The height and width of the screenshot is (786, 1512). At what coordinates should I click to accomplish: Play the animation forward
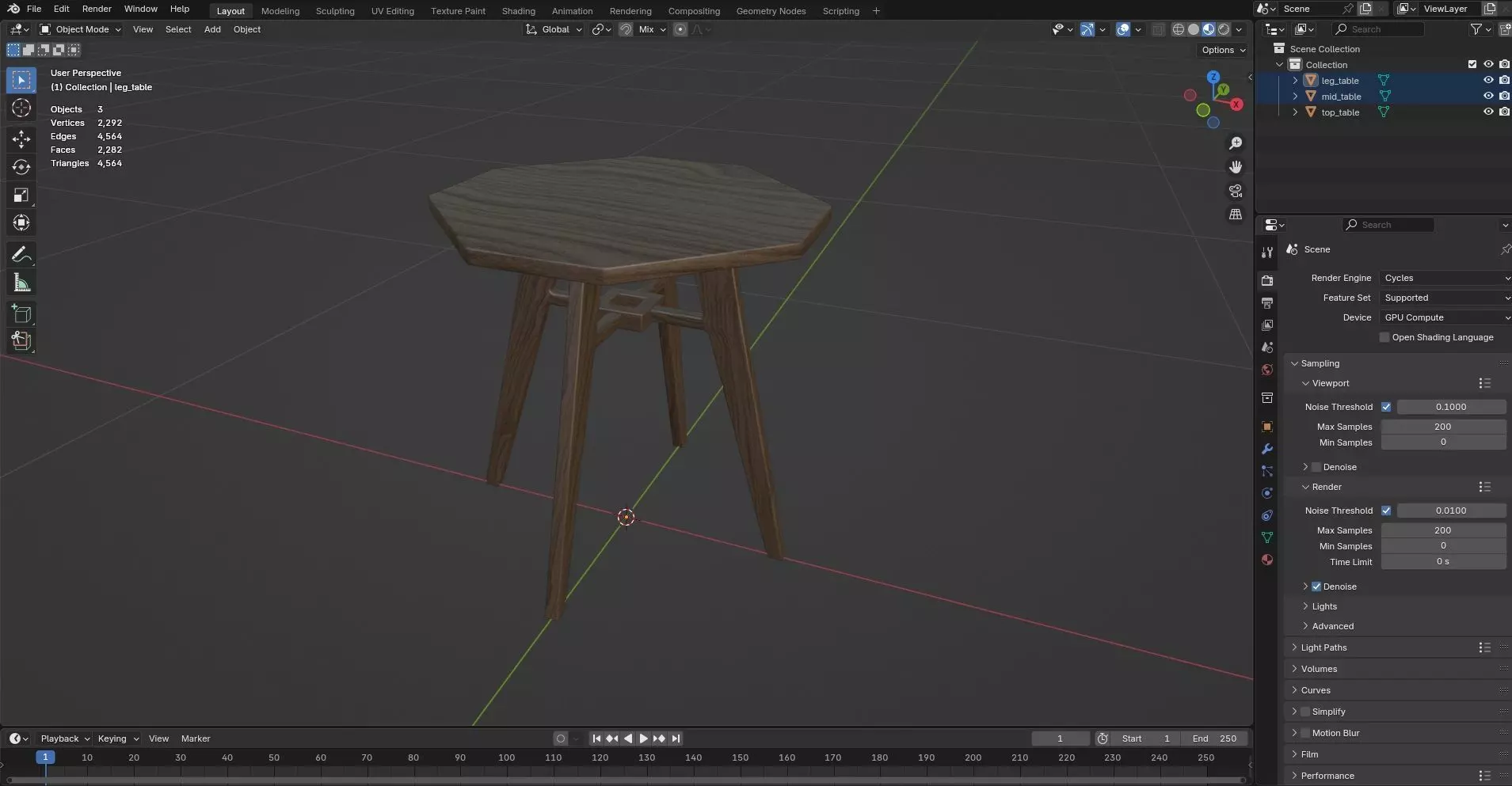(643, 739)
